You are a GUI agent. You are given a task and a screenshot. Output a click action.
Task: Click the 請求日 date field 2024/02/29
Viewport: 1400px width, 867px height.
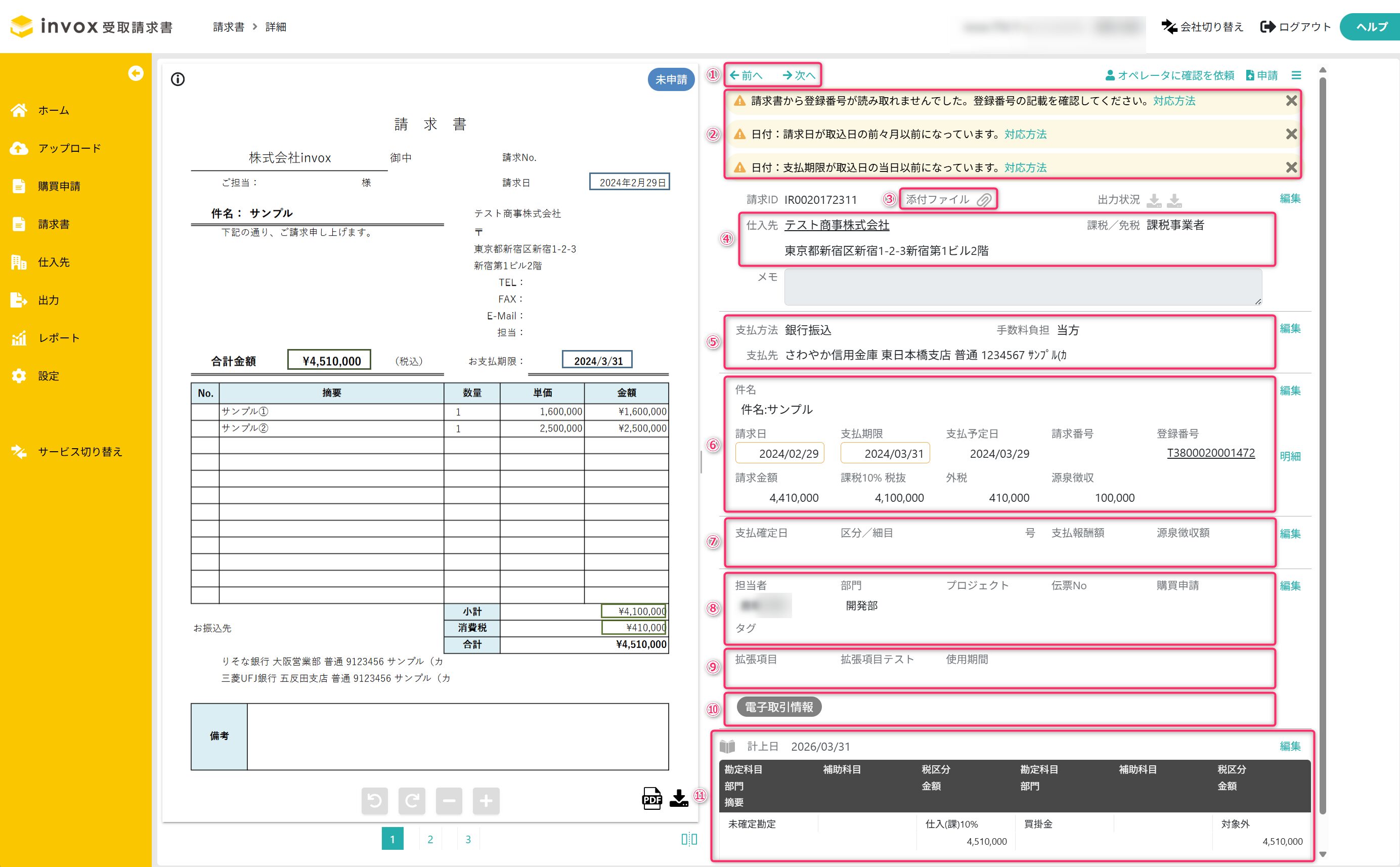pyautogui.click(x=780, y=453)
